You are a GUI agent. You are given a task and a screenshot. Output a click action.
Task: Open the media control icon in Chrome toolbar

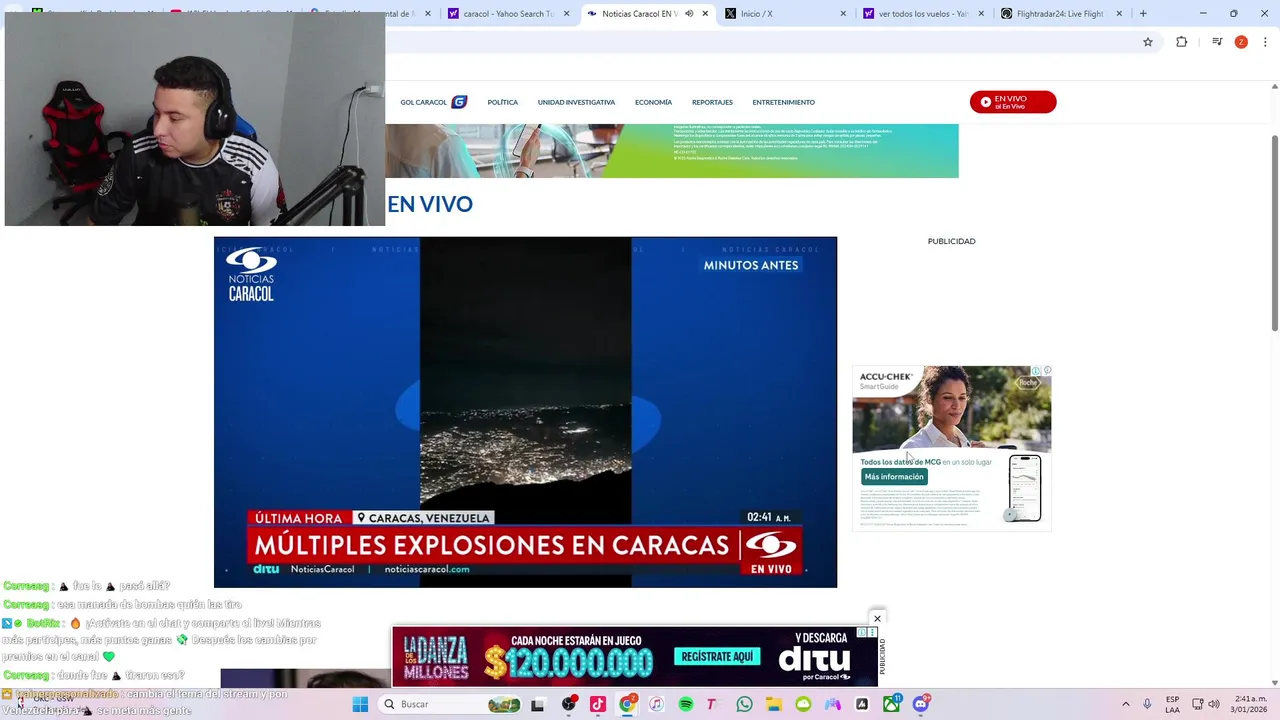[1217, 42]
